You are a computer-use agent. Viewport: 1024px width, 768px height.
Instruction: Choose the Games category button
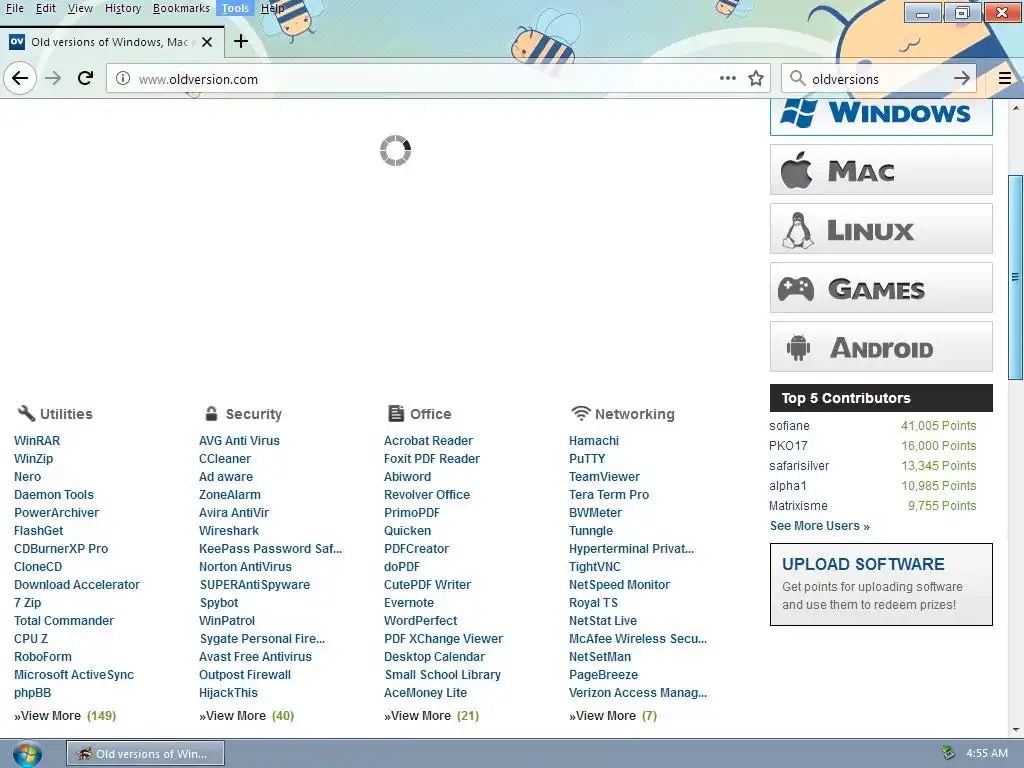[881, 287]
